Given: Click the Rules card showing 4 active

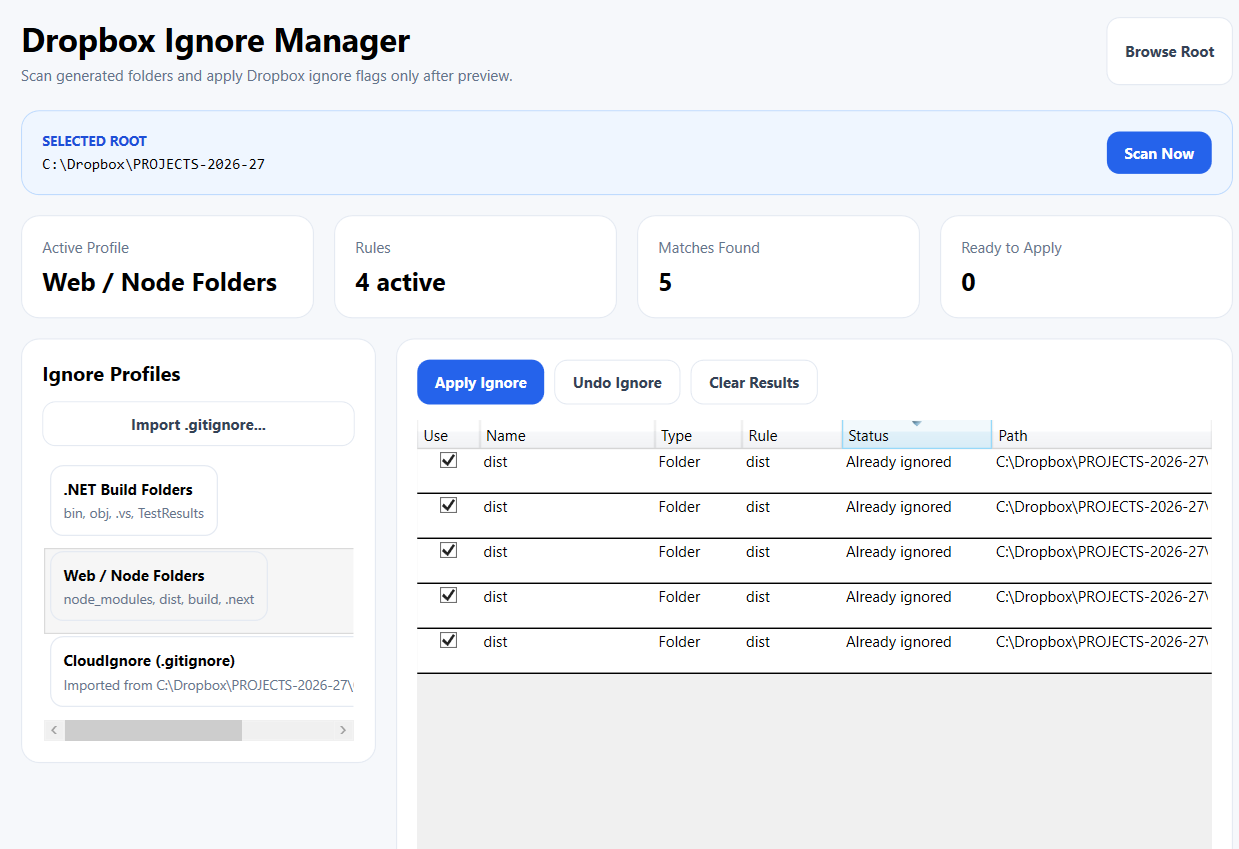Looking at the screenshot, I should coord(475,267).
